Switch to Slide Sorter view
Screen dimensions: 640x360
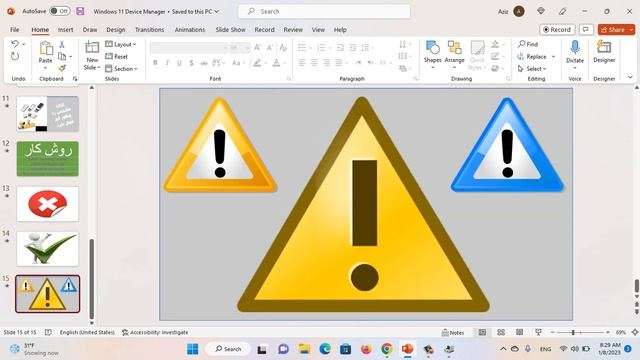(501, 332)
